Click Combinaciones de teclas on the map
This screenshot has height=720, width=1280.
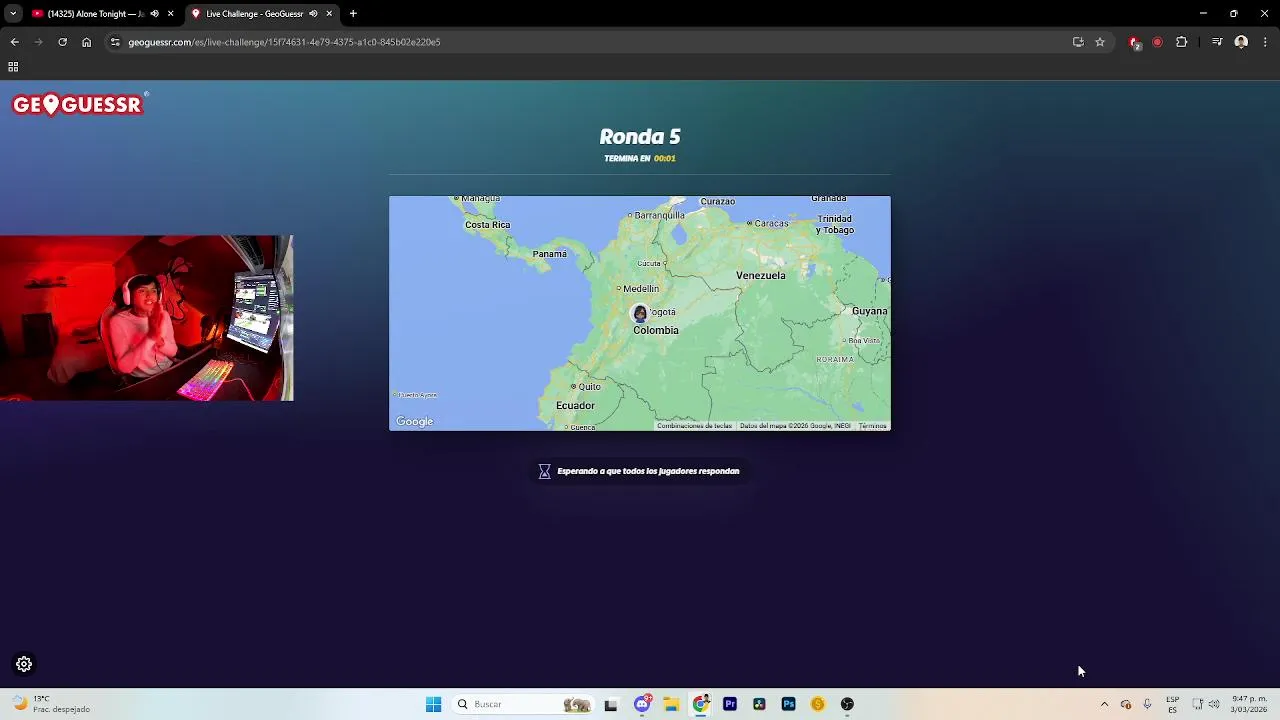[x=694, y=426]
